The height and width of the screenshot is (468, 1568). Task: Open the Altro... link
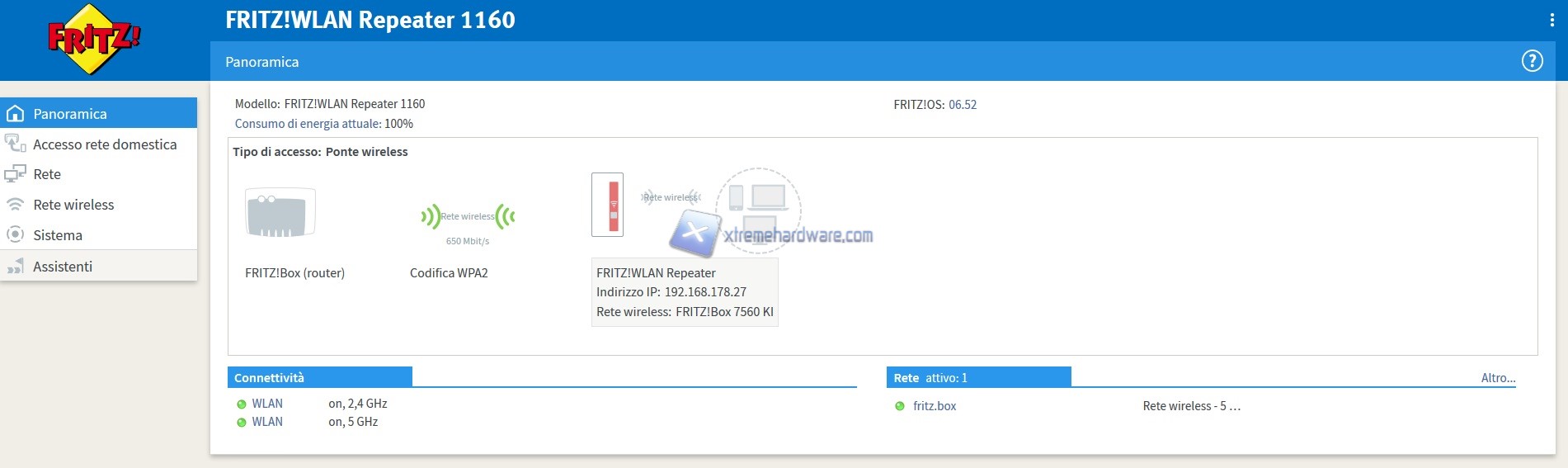coord(1498,378)
